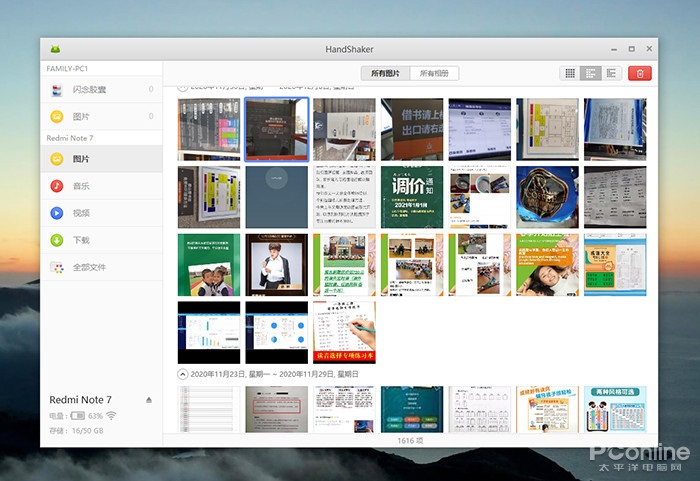Collapse the 2020年11月23日 date group
This screenshot has width=700, height=481.
tap(183, 373)
